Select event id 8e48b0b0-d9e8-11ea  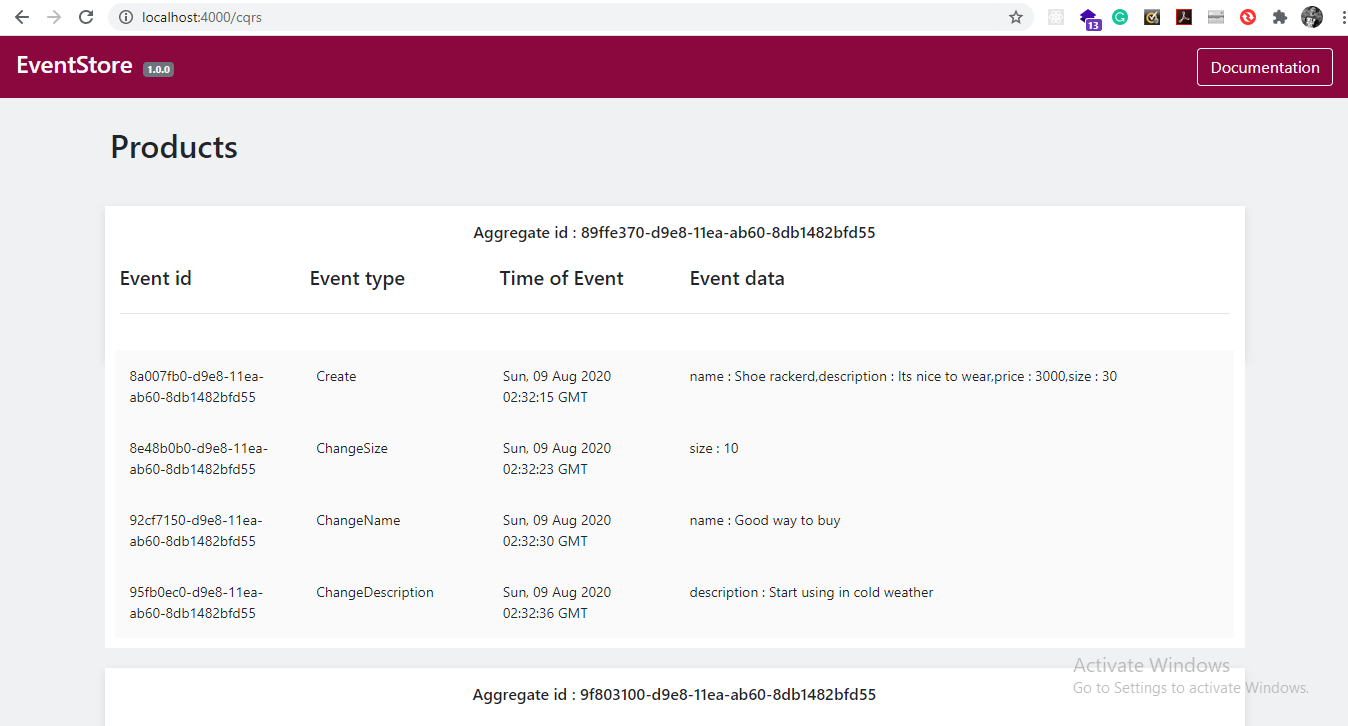[x=198, y=459]
